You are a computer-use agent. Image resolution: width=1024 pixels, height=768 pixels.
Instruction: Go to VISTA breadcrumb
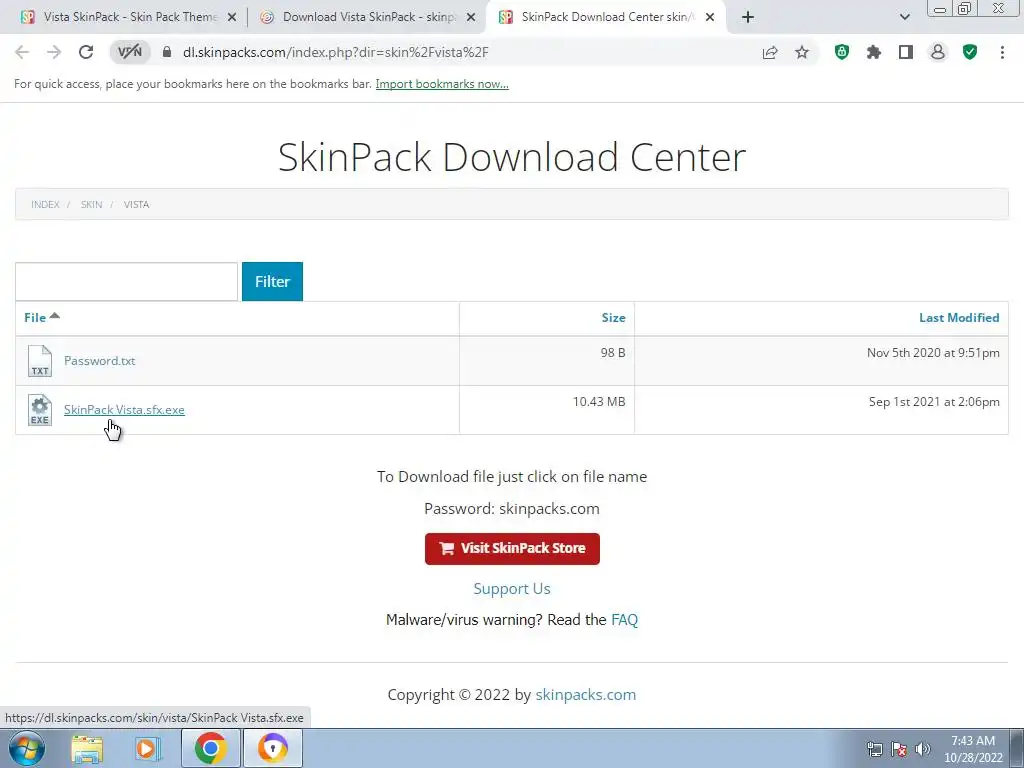136,204
